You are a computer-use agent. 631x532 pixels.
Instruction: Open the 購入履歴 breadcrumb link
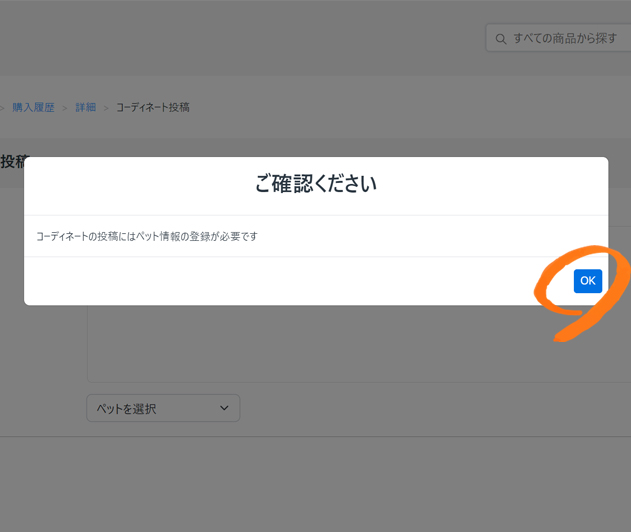33,107
